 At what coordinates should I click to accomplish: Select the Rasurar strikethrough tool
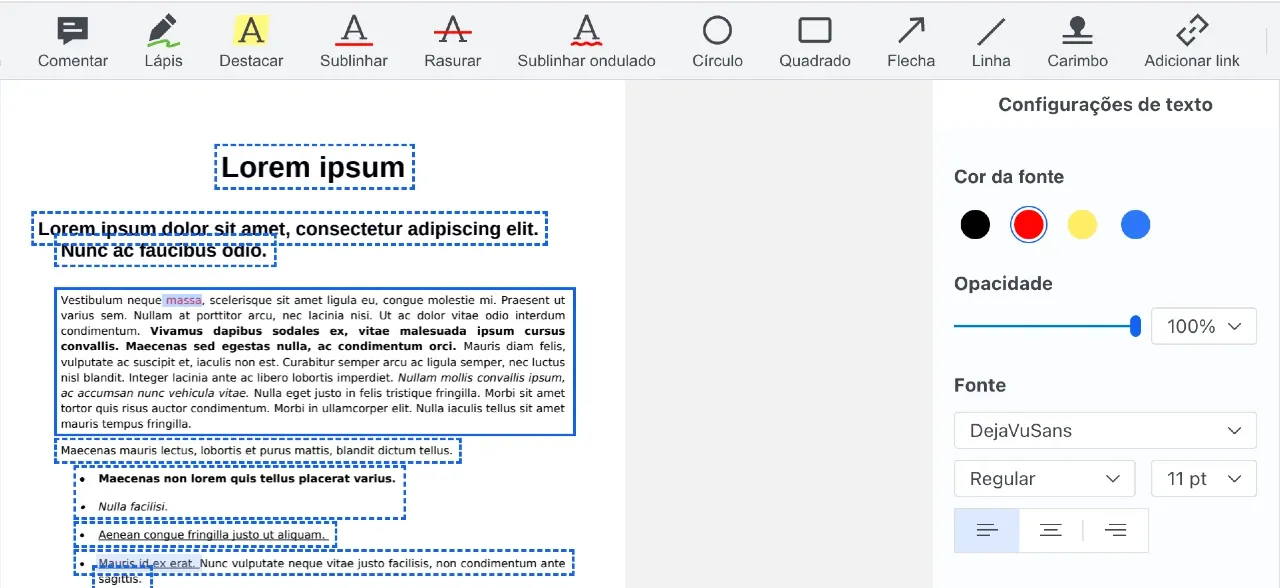(452, 42)
